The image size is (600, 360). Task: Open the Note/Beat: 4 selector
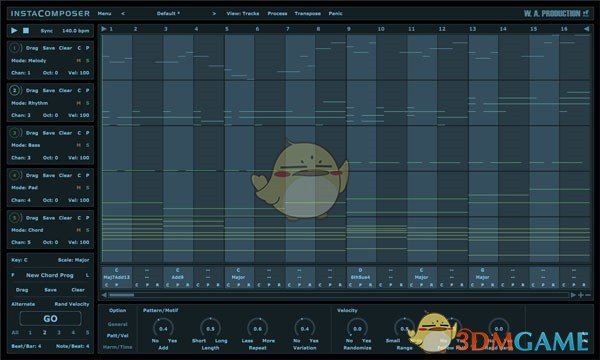pyautogui.click(x=73, y=346)
